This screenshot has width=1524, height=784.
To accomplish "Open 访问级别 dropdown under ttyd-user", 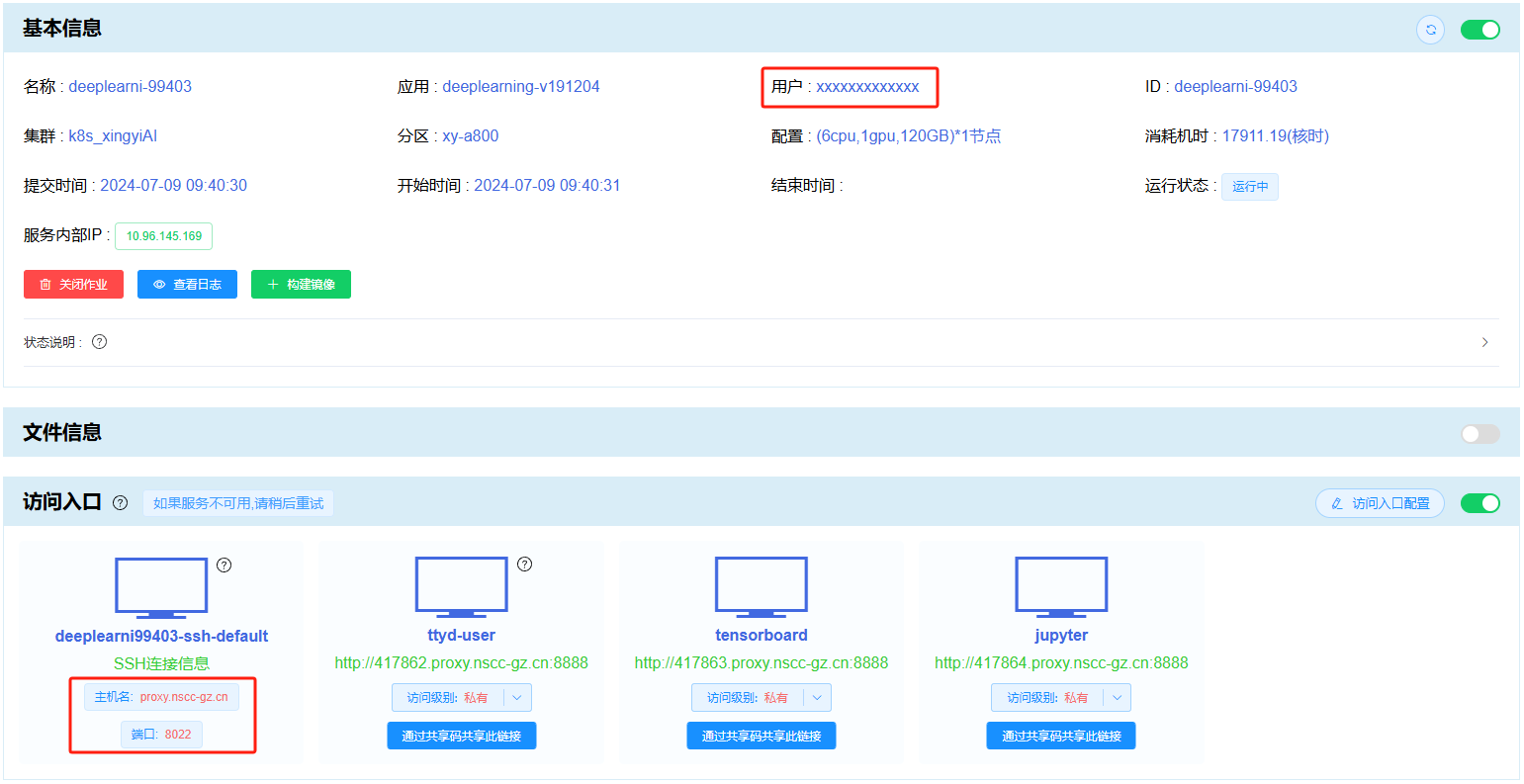I will [x=462, y=698].
